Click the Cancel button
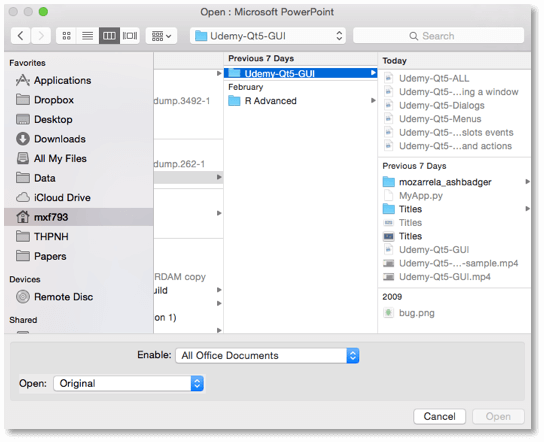This screenshot has width=544, height=442. (x=439, y=416)
